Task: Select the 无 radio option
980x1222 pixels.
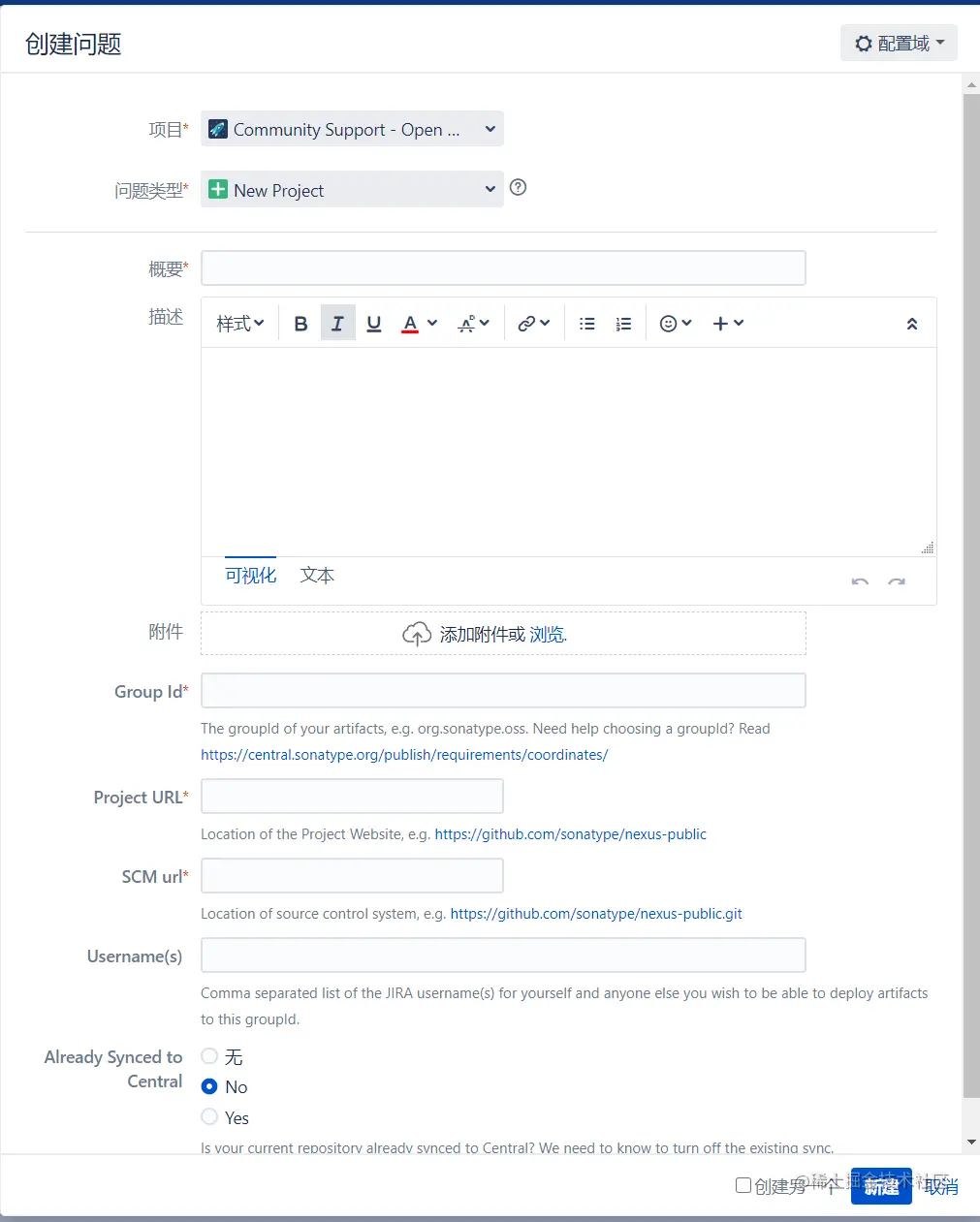Action: [x=209, y=1056]
